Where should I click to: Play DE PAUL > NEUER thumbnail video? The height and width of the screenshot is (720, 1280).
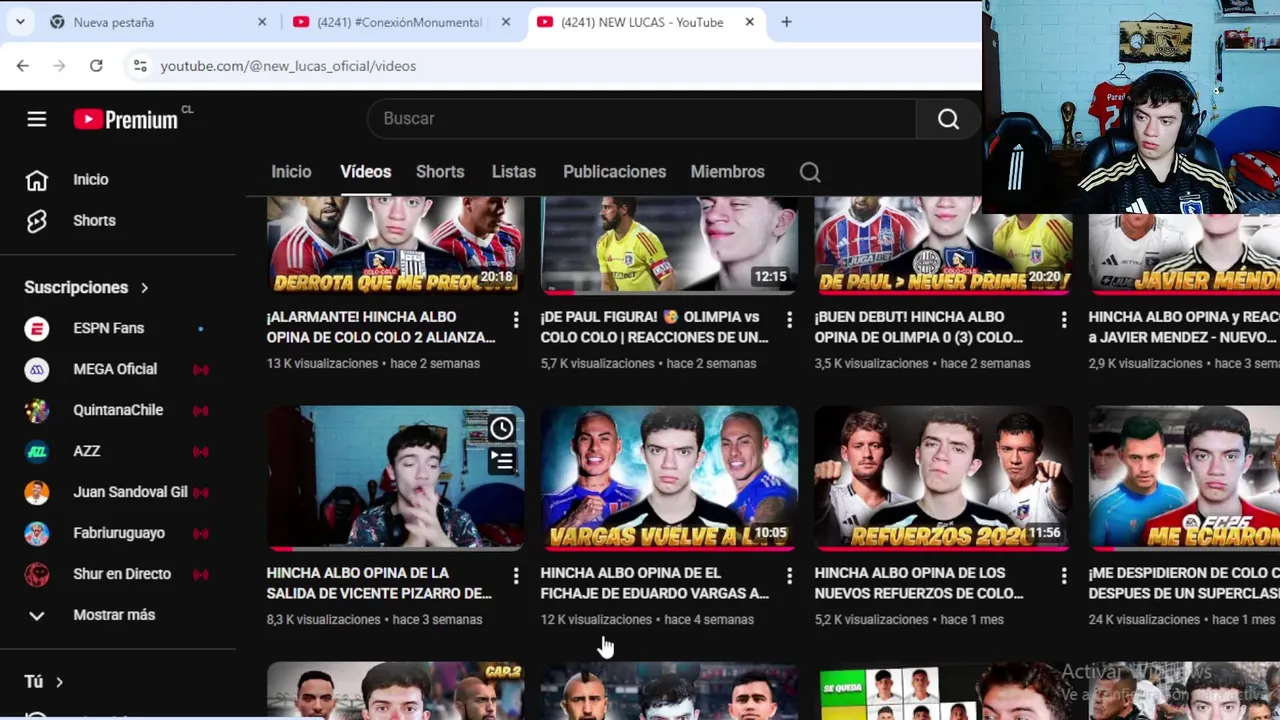[x=943, y=245]
